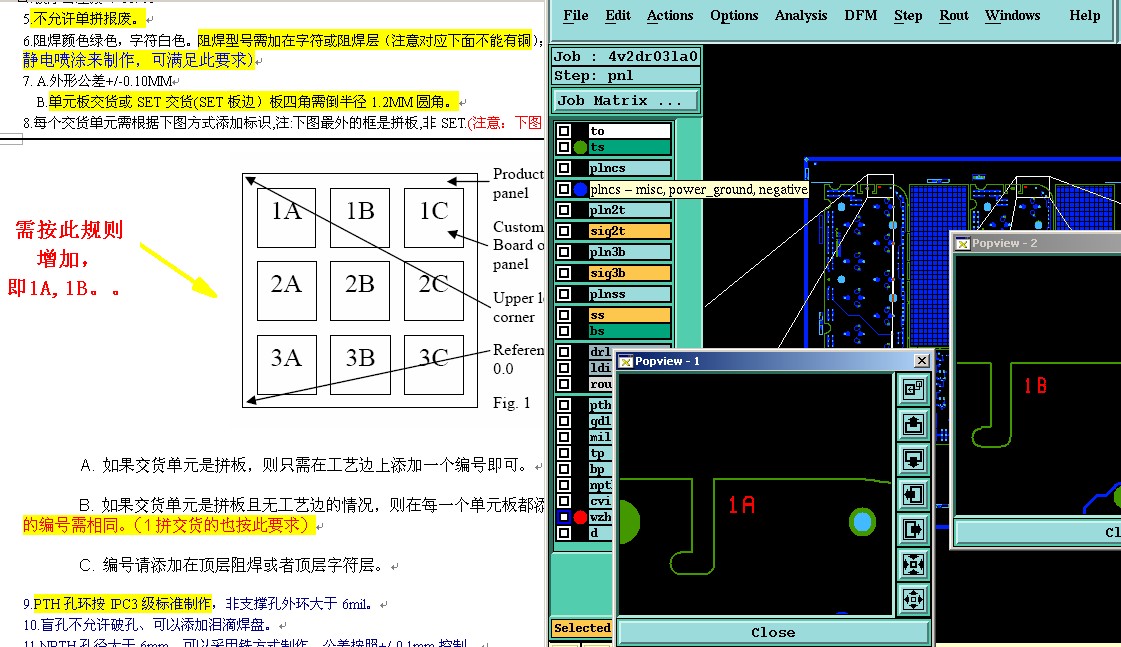The image size is (1121, 647).
Task: Pan right in Popview 1
Action: [x=913, y=530]
